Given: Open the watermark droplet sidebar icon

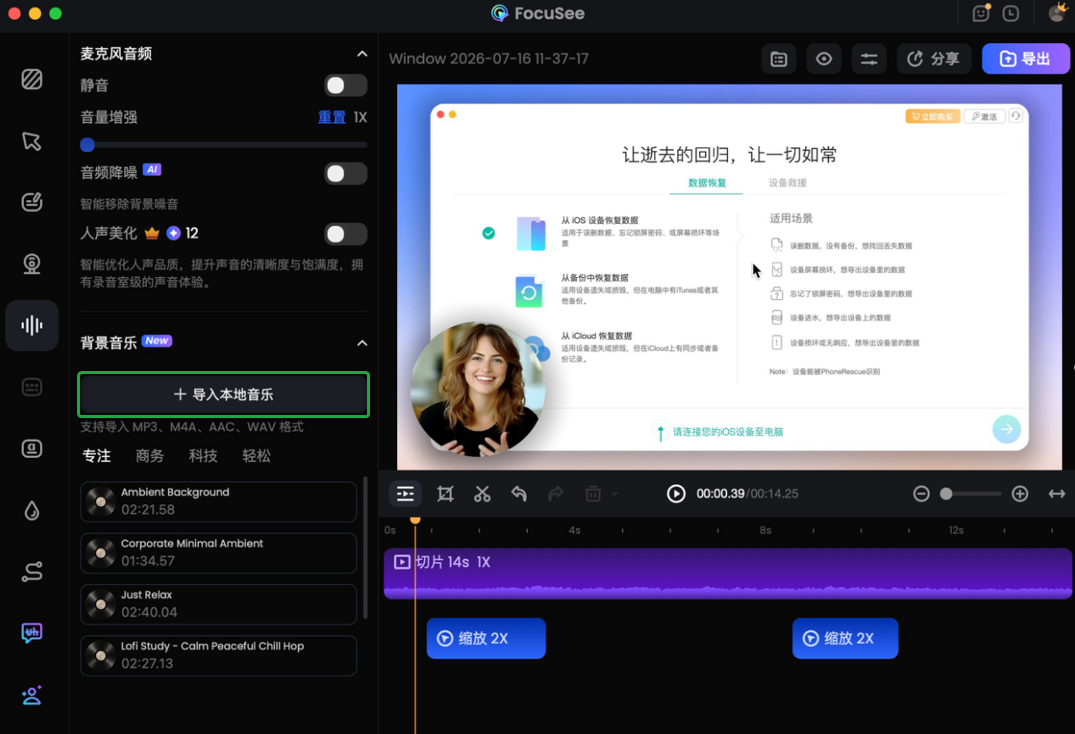Looking at the screenshot, I should pos(32,511).
